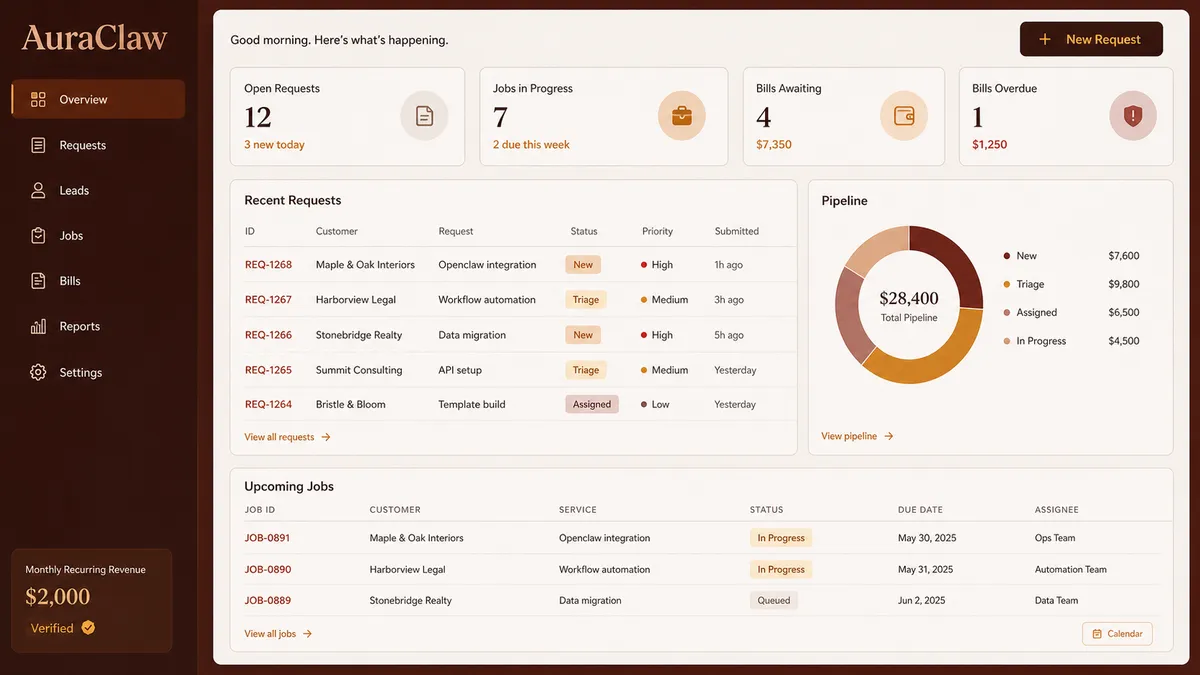Click "Summit Consulting" customer cell
The image size is (1200, 675).
pos(359,370)
